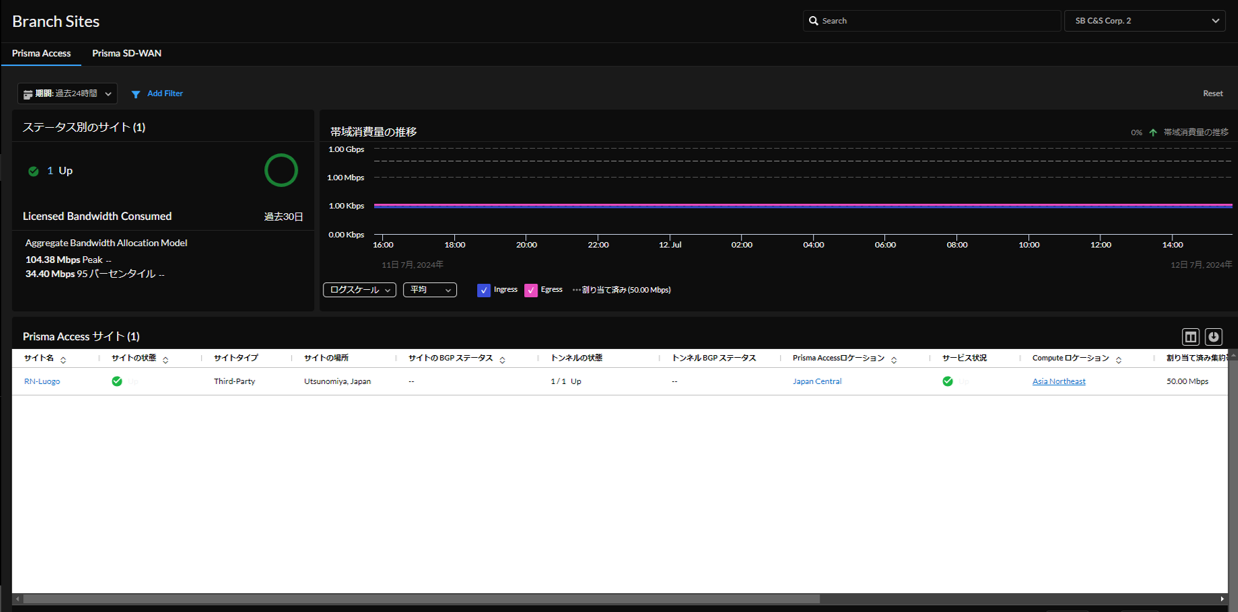The height and width of the screenshot is (612, 1238).
Task: Click the ステータス別のサイト (1) heading
Action: point(84,128)
